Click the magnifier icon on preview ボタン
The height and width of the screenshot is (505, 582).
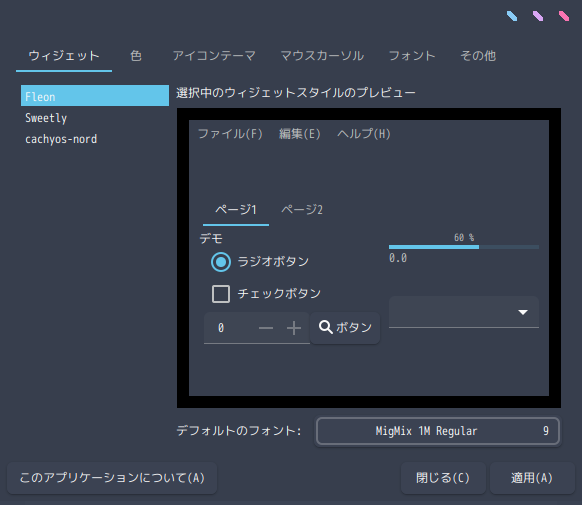pos(326,327)
